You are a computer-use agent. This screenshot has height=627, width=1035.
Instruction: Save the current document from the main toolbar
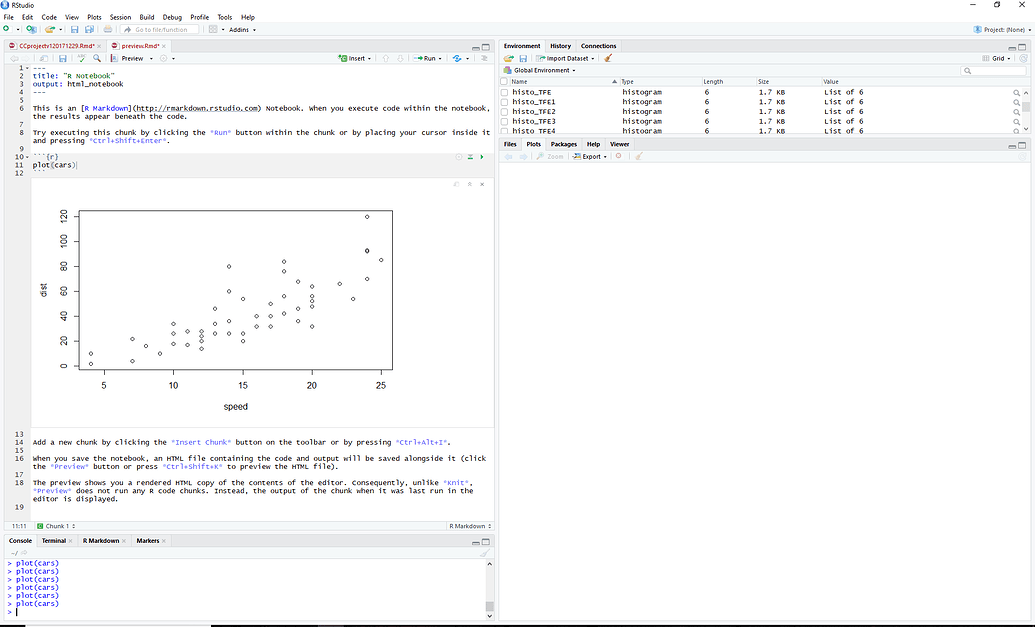tap(74, 30)
